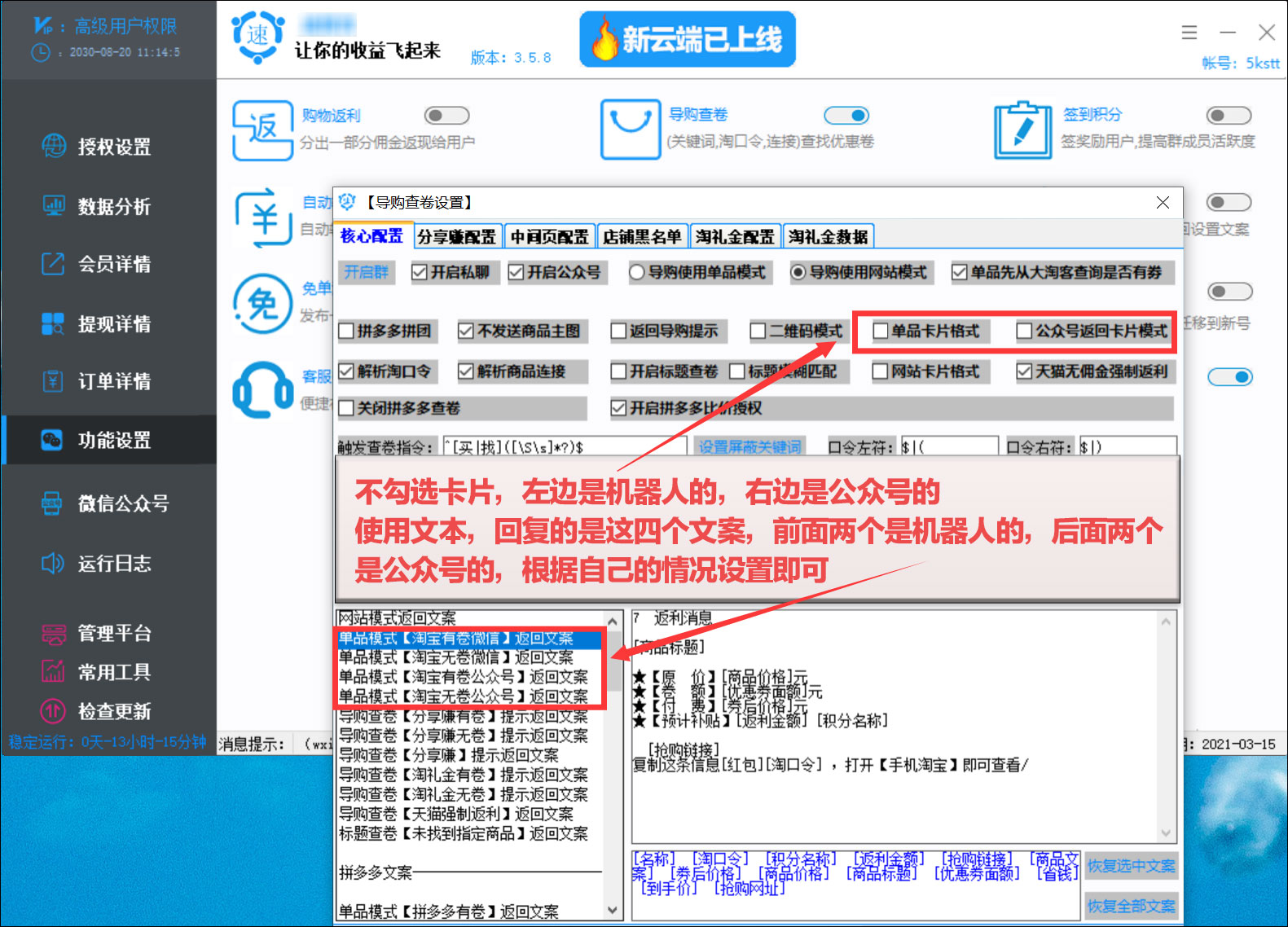
Task: View 运行日志 in the sidebar
Action: point(98,563)
